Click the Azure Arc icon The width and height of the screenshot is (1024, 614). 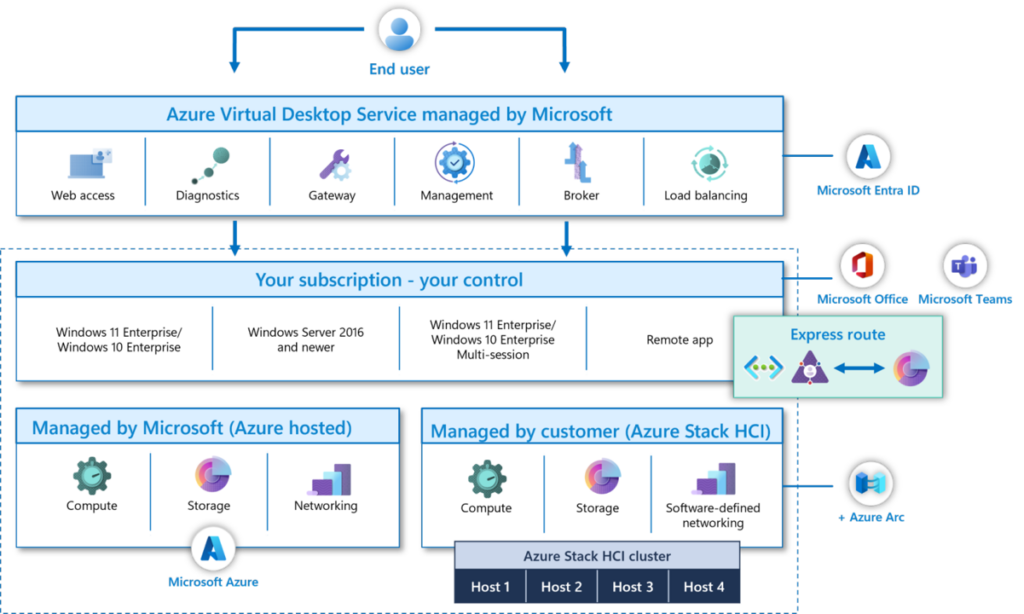coord(868,484)
